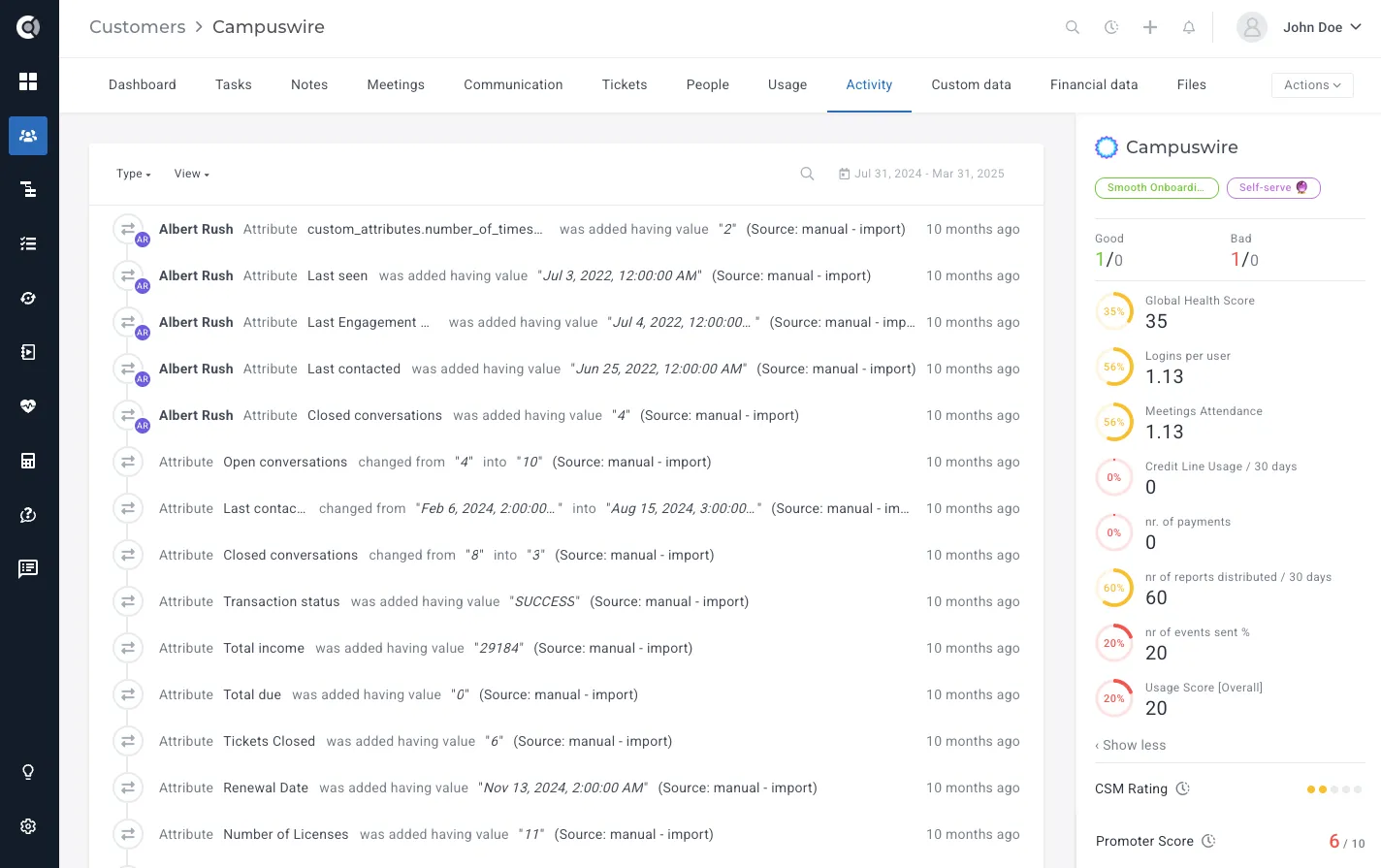1381x868 pixels.
Task: Click the Usage Score 20% gauge
Action: [x=1114, y=698]
